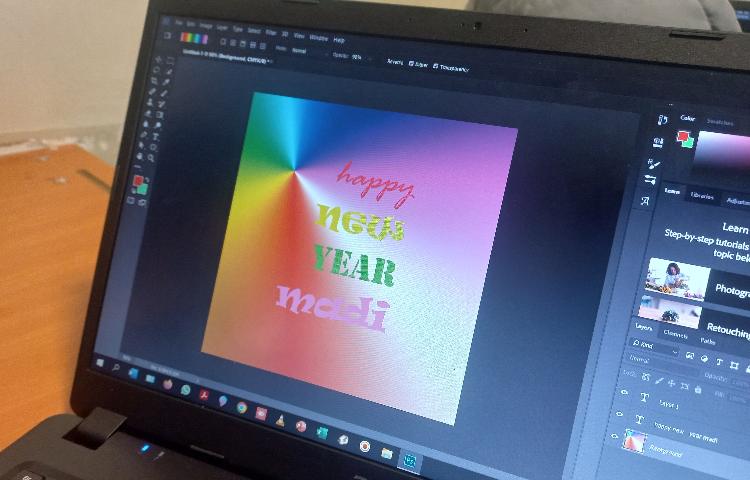Open the Libraries tab
This screenshot has width=750, height=480.
click(702, 196)
